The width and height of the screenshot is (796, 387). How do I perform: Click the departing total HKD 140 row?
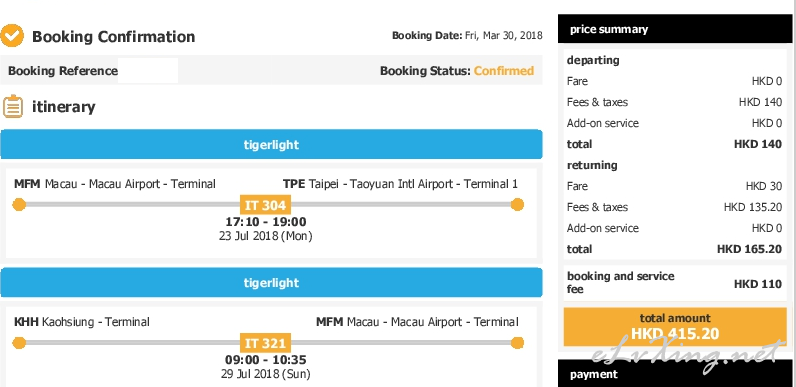coord(675,144)
